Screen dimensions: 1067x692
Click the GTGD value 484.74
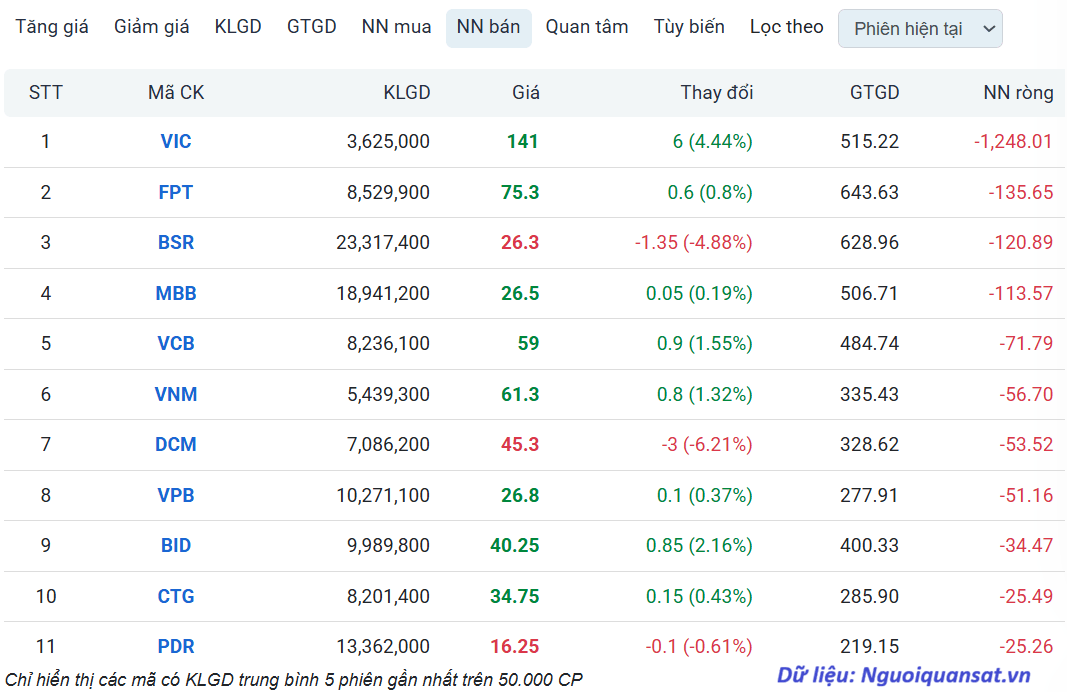tap(869, 343)
